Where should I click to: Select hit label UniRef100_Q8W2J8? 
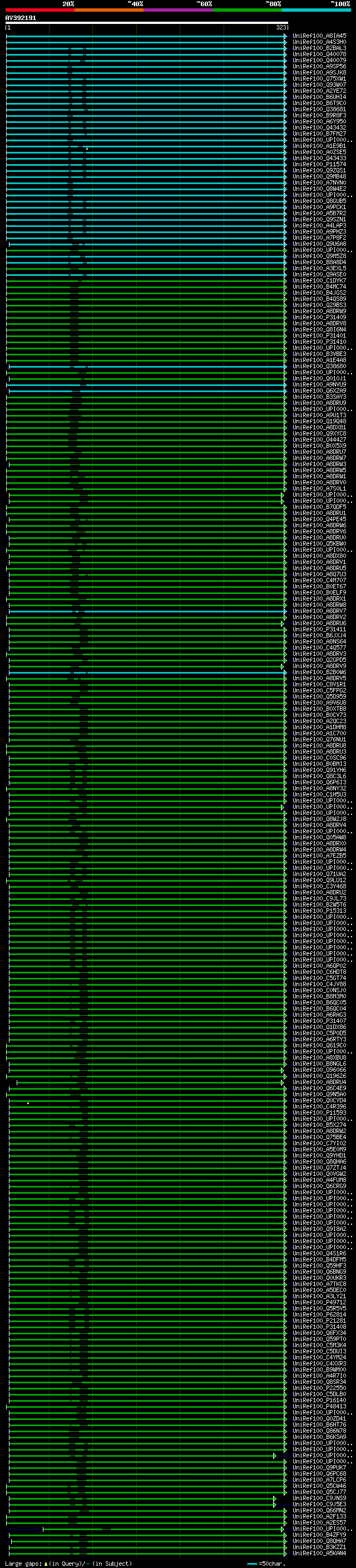[x=319, y=819]
